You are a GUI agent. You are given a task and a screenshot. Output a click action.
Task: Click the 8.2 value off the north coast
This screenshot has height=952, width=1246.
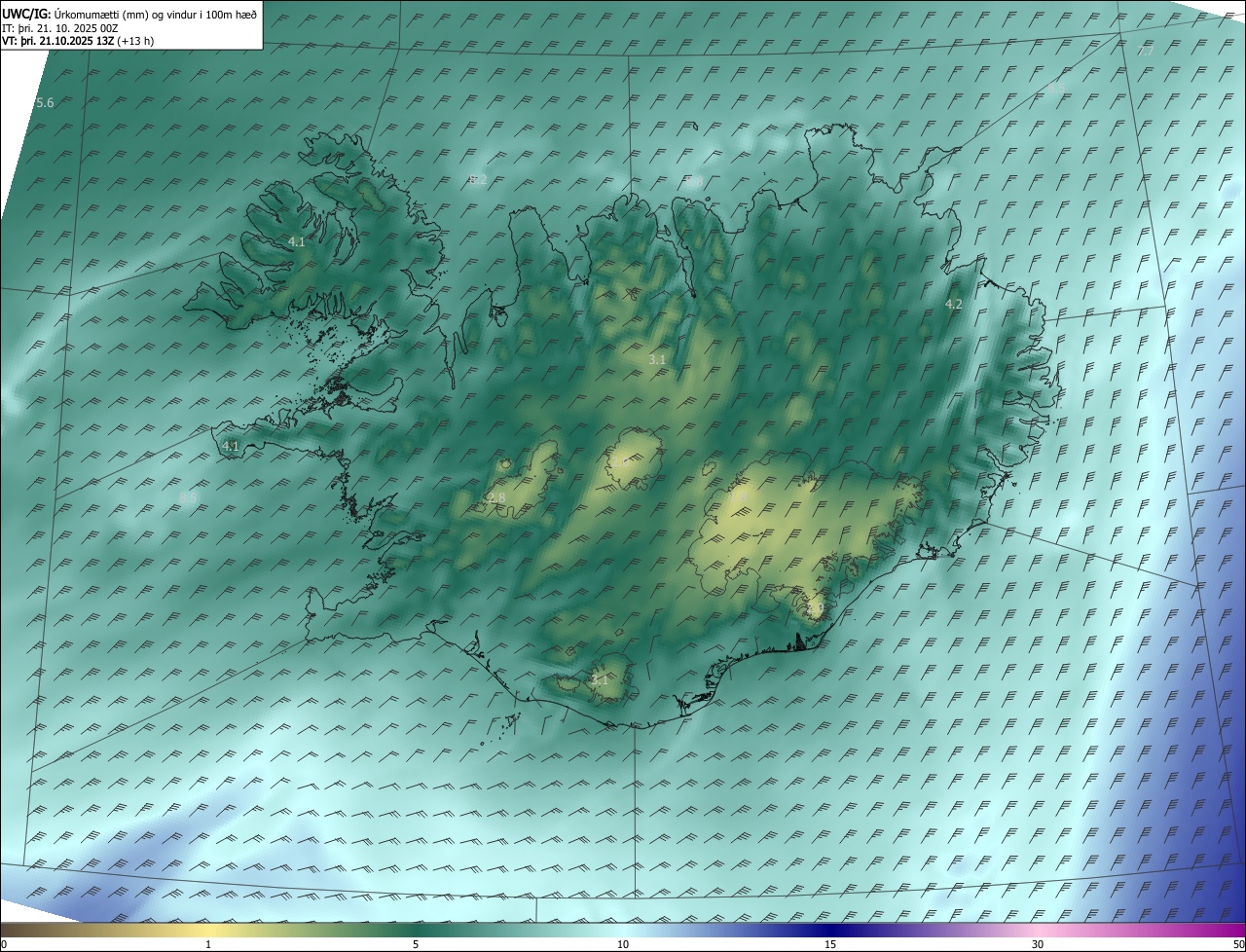478,180
